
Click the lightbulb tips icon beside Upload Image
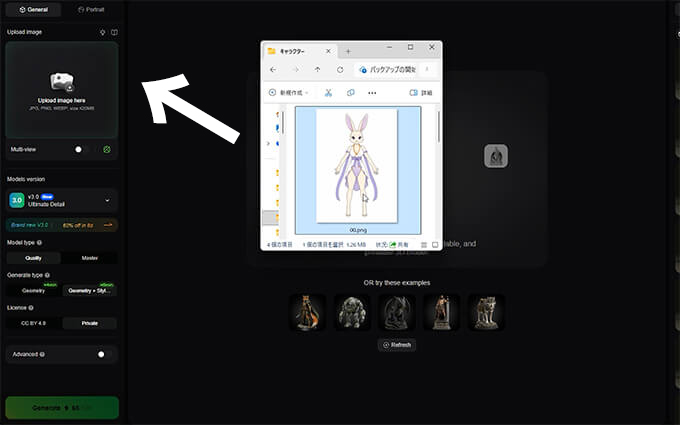tap(102, 32)
